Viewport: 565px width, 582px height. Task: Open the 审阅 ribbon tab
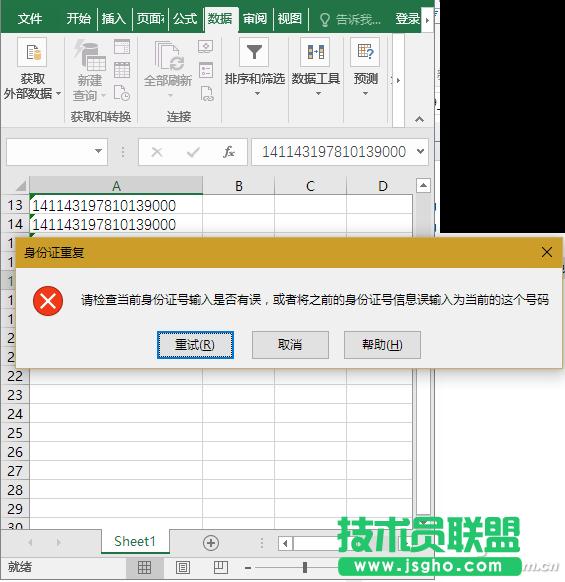coord(255,19)
